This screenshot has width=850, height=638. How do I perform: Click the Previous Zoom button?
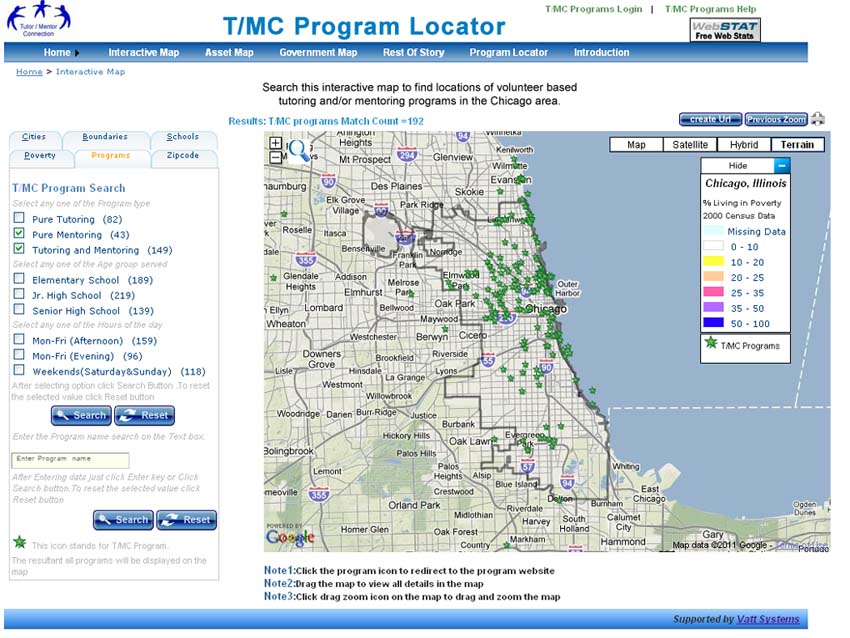(x=776, y=119)
